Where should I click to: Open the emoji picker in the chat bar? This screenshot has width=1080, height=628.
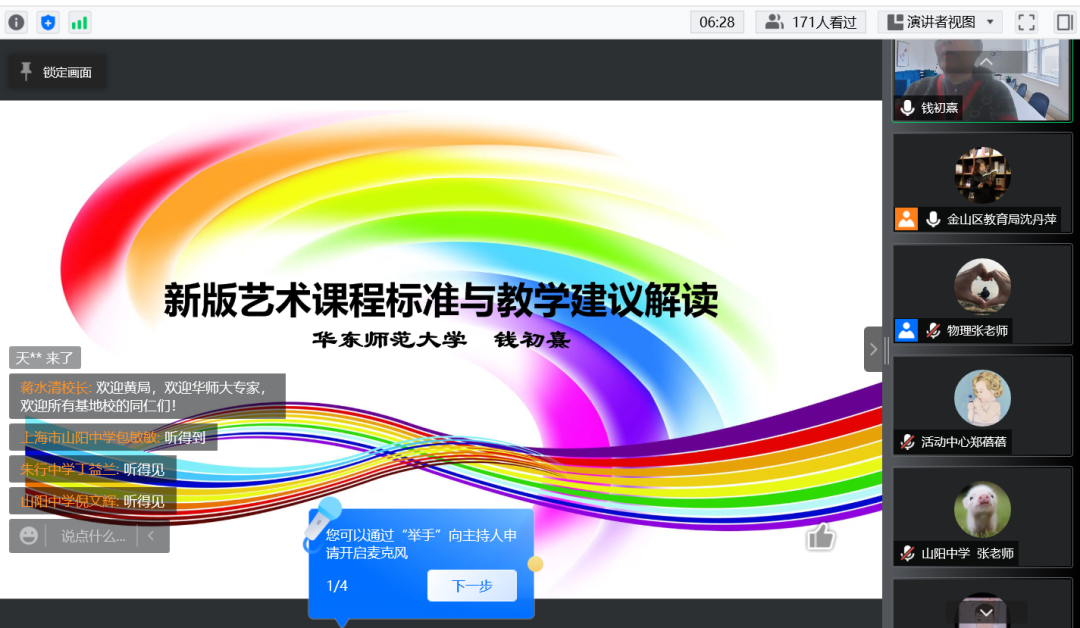coord(30,536)
